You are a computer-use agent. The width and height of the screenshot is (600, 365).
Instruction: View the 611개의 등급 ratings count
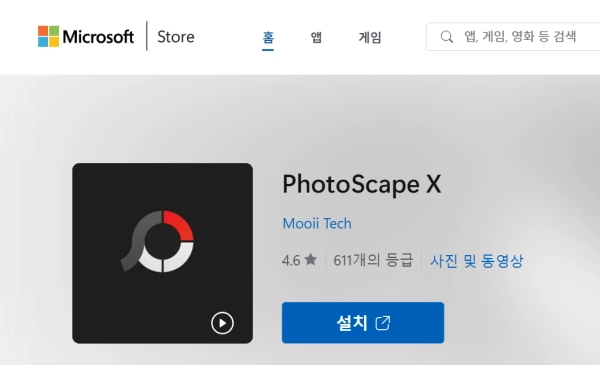373,260
